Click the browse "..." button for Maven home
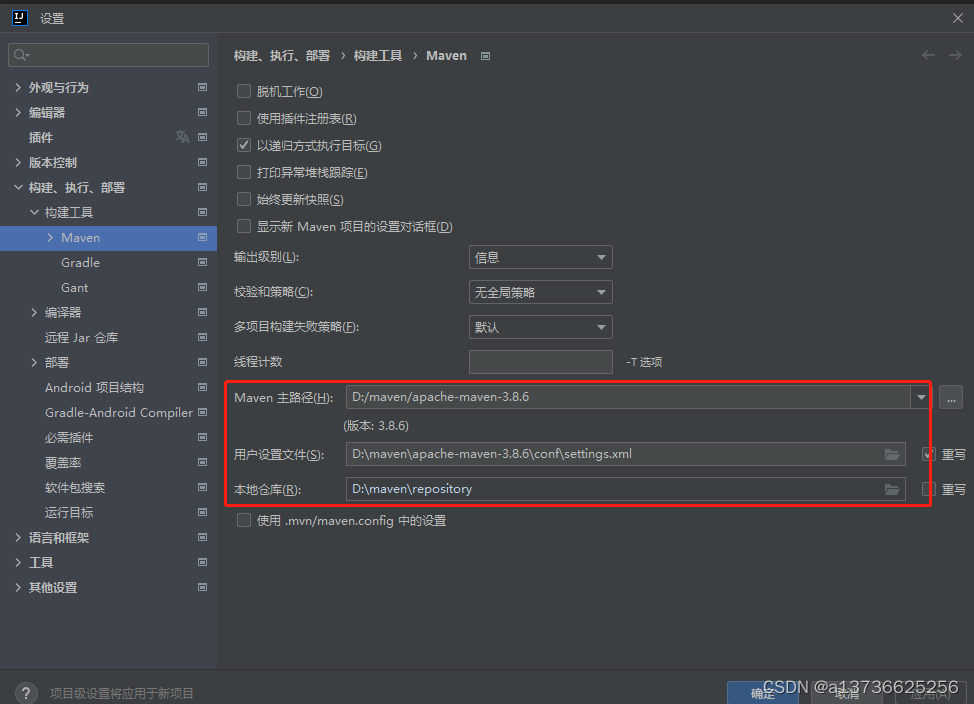Viewport: 974px width, 704px height. [951, 397]
